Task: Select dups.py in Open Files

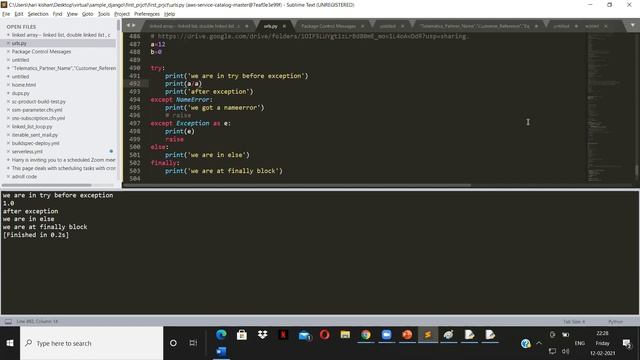Action: (20, 93)
